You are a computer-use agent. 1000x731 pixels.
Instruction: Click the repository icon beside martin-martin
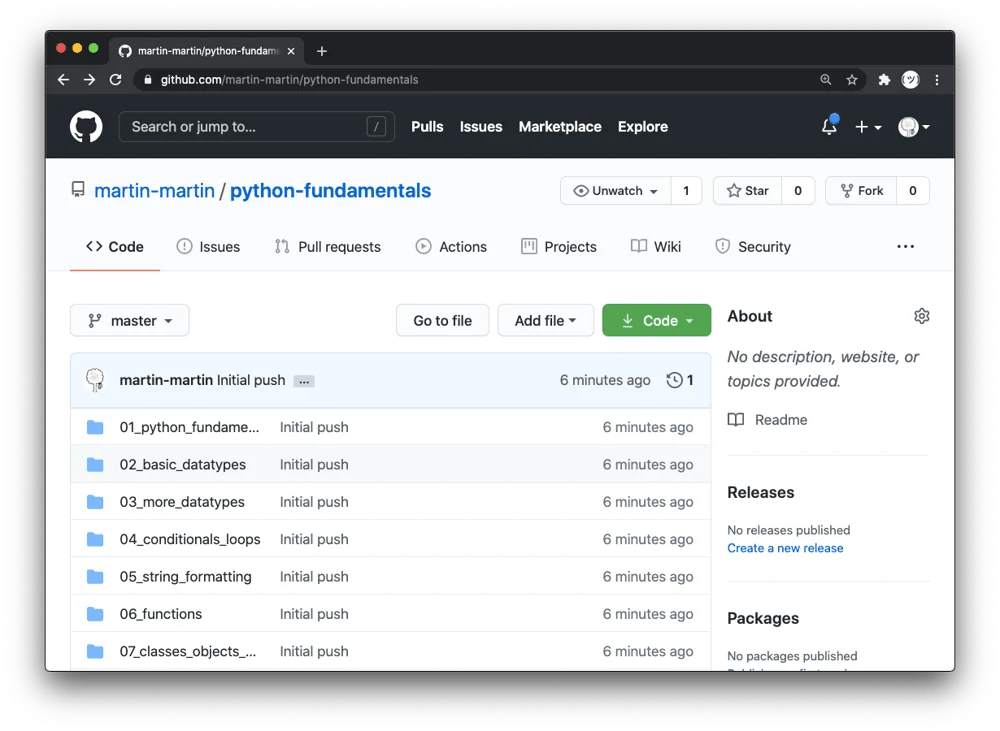pyautogui.click(x=78, y=189)
